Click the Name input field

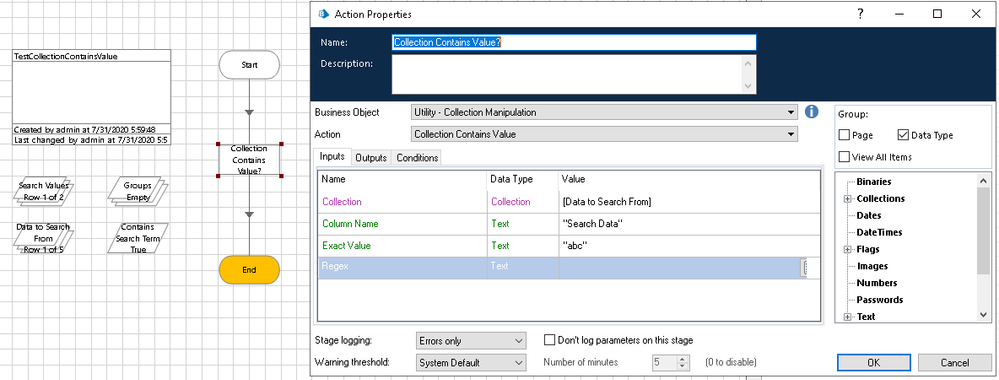coord(573,43)
